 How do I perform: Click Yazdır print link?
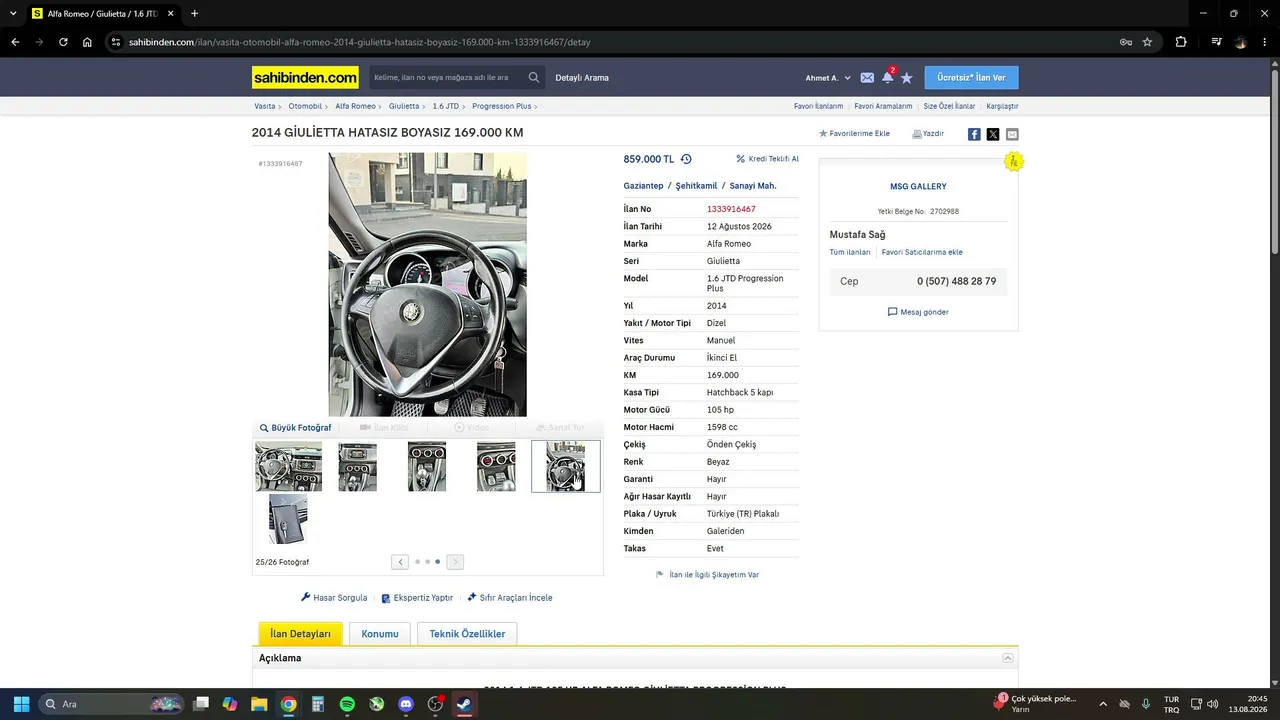click(928, 134)
